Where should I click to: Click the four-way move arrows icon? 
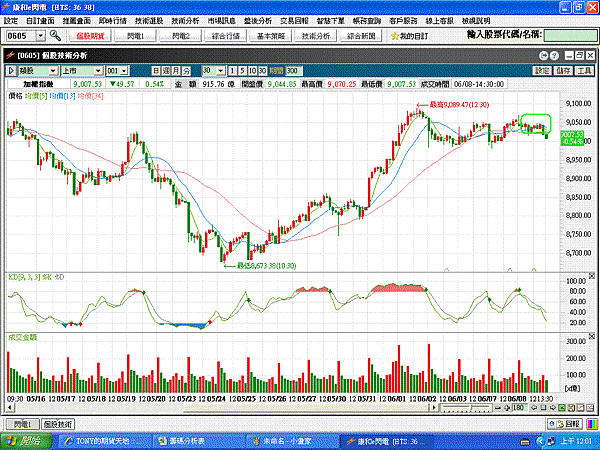click(x=507, y=408)
